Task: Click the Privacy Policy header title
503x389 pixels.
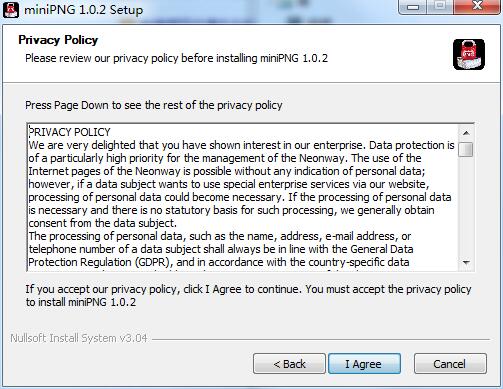Action: pos(58,40)
